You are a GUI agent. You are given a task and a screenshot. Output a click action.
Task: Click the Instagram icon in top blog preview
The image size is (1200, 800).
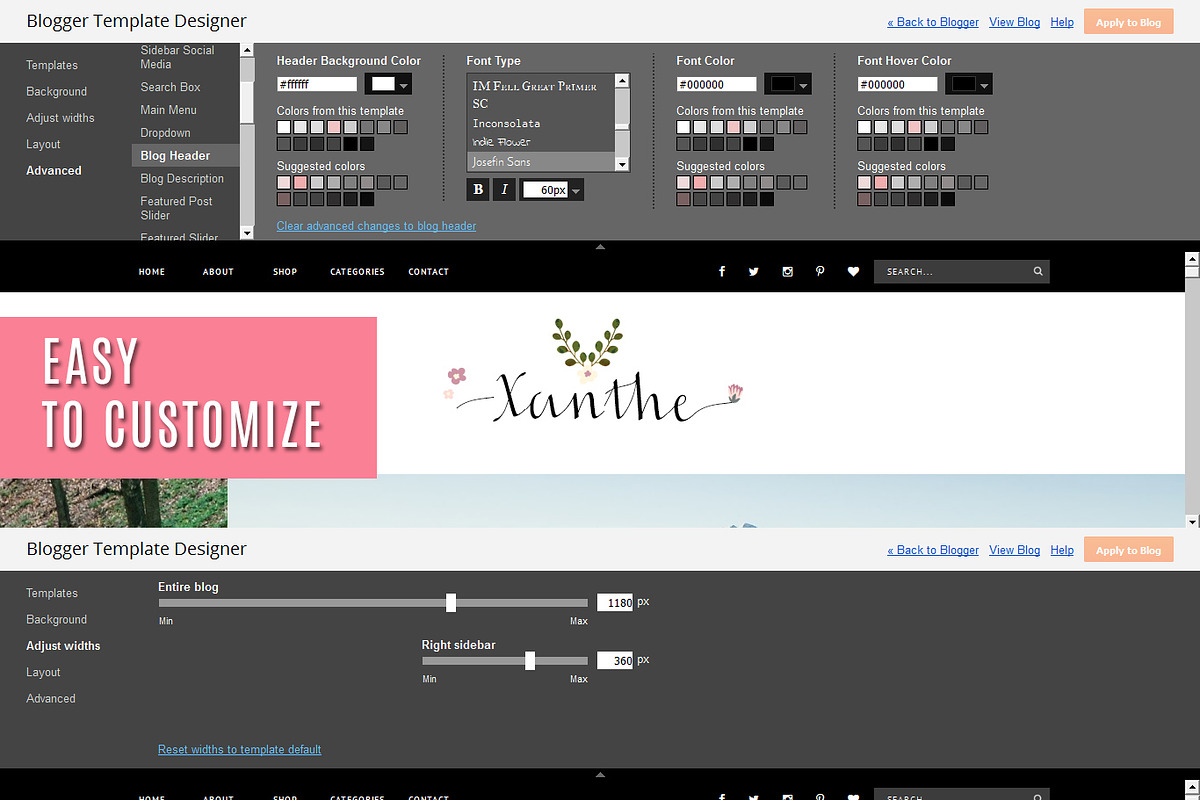pos(787,271)
